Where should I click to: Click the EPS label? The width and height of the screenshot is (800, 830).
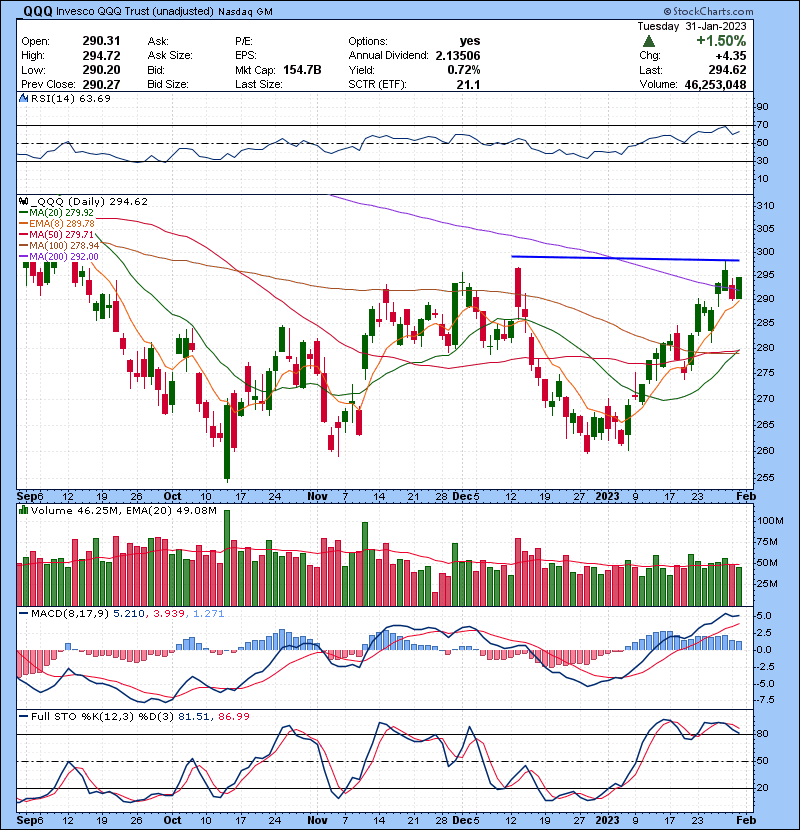tap(246, 56)
